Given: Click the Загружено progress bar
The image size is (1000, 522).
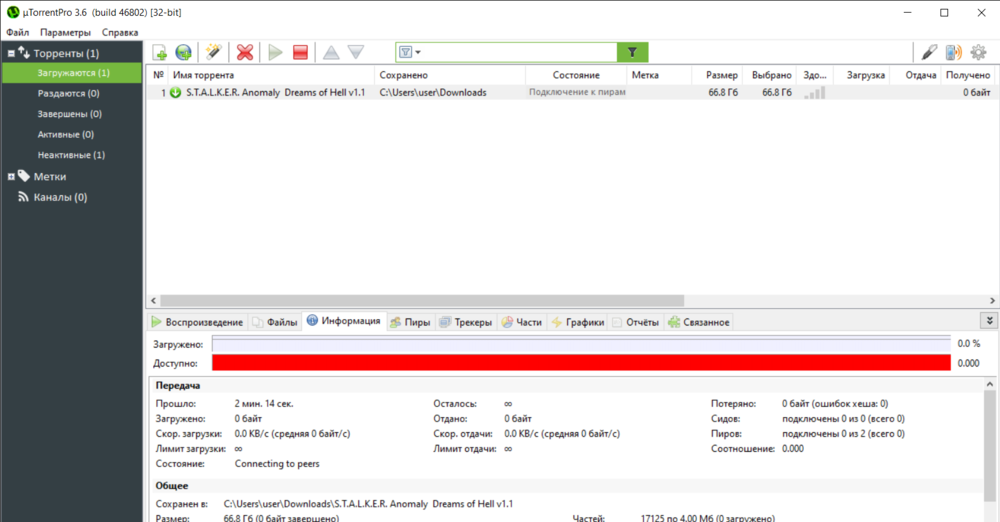Looking at the screenshot, I should [581, 344].
